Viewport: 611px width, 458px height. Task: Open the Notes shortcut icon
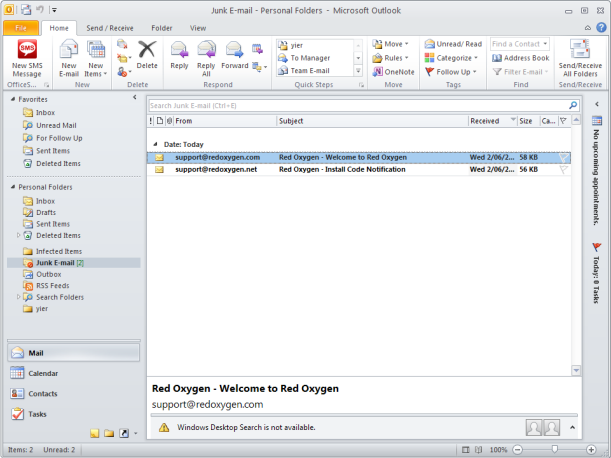pyautogui.click(x=95, y=433)
